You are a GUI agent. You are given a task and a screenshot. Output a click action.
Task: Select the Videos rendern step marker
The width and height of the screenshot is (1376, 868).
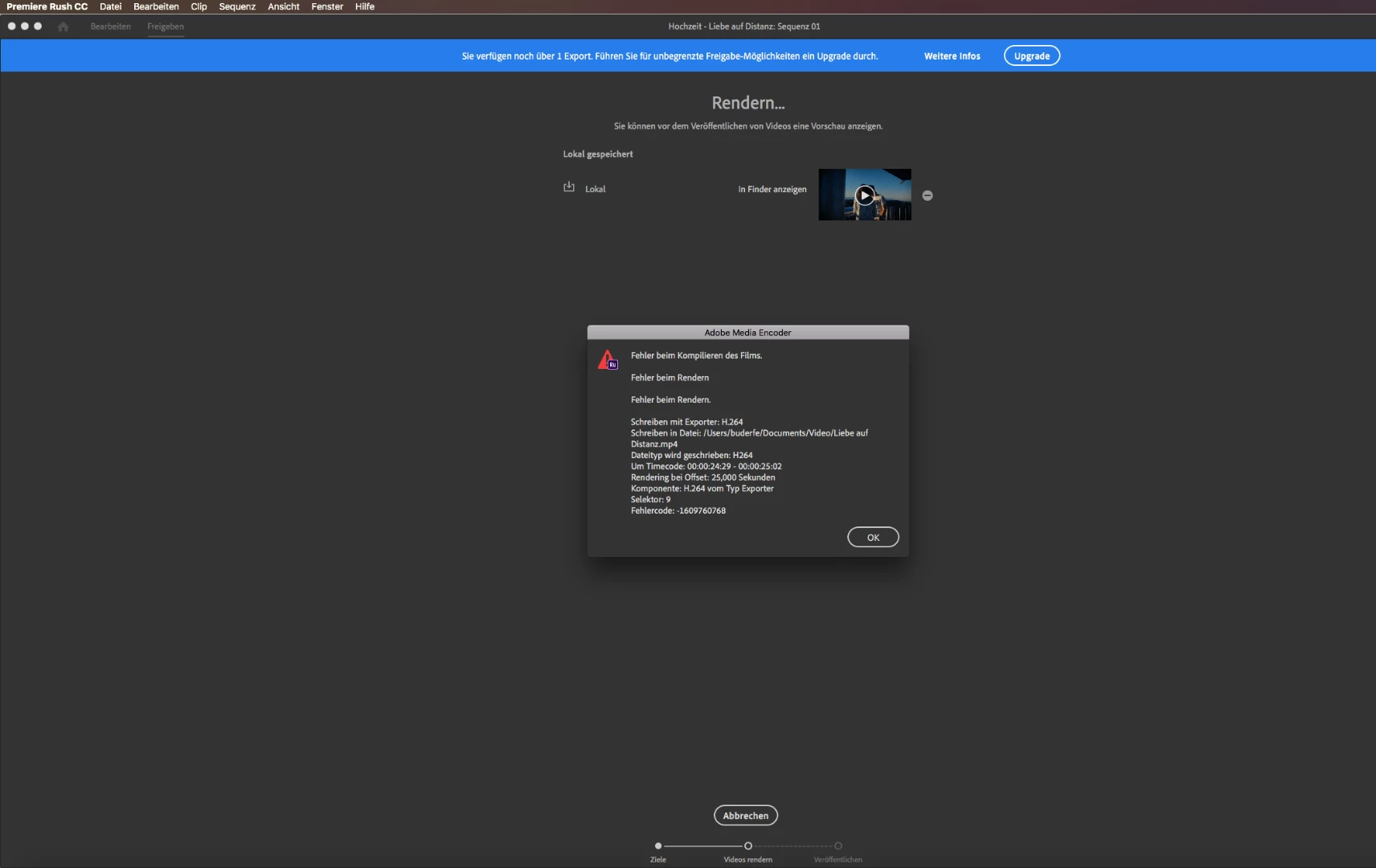coord(748,845)
